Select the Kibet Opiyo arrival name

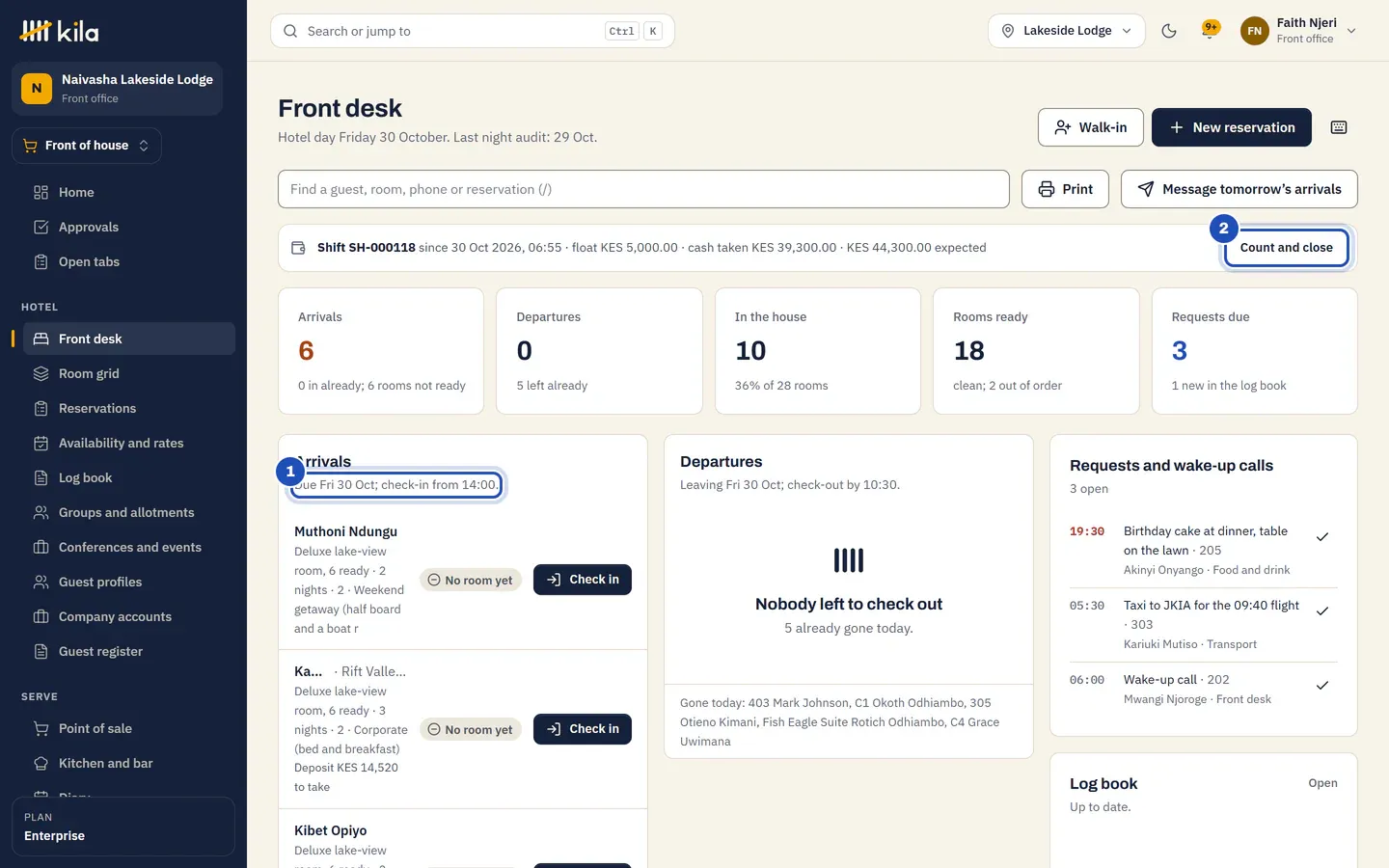click(331, 830)
